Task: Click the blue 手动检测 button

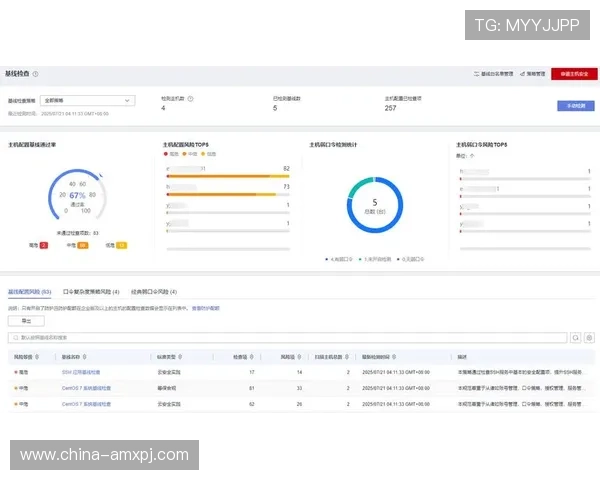Action: pos(574,105)
